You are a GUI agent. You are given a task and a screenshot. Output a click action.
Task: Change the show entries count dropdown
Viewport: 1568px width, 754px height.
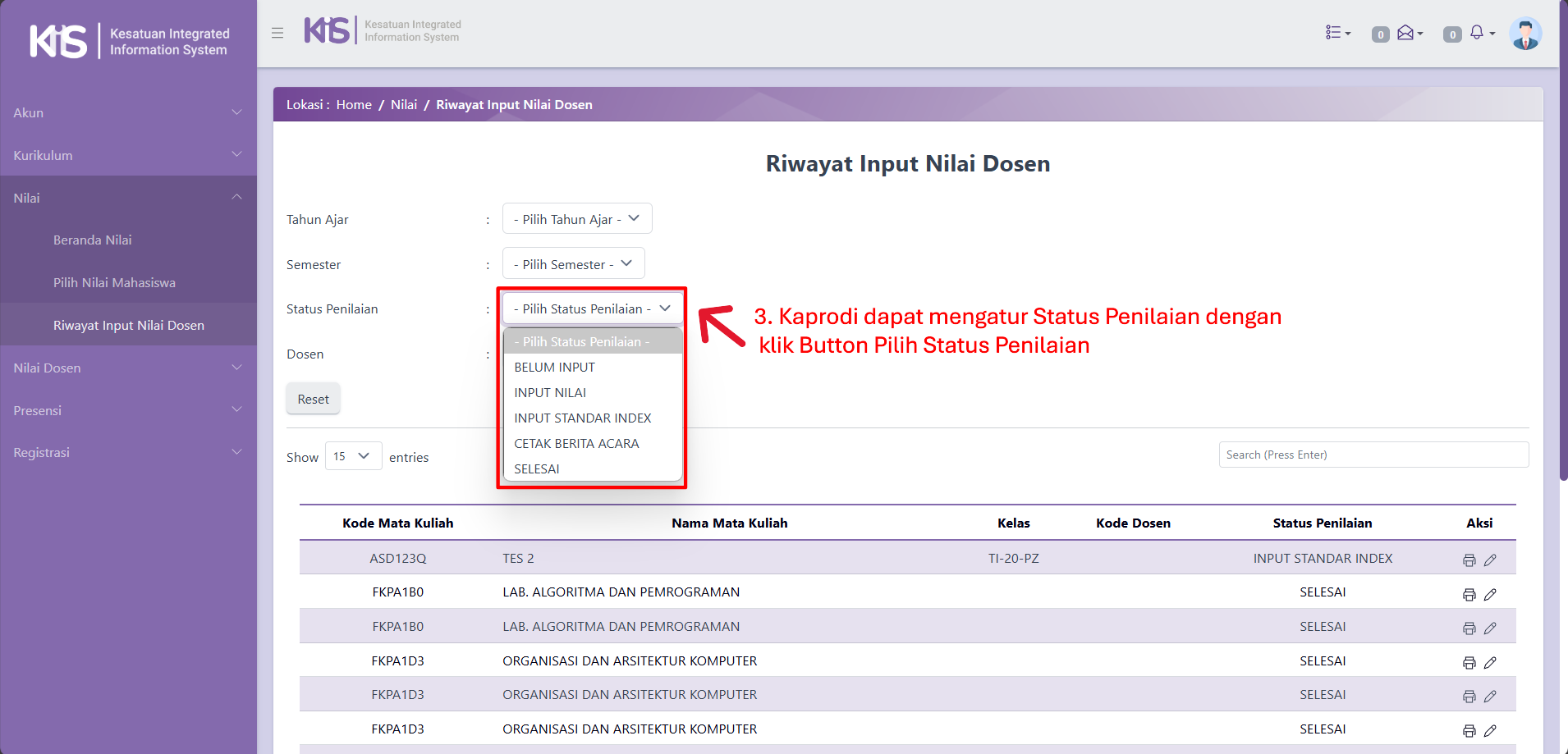click(x=353, y=456)
